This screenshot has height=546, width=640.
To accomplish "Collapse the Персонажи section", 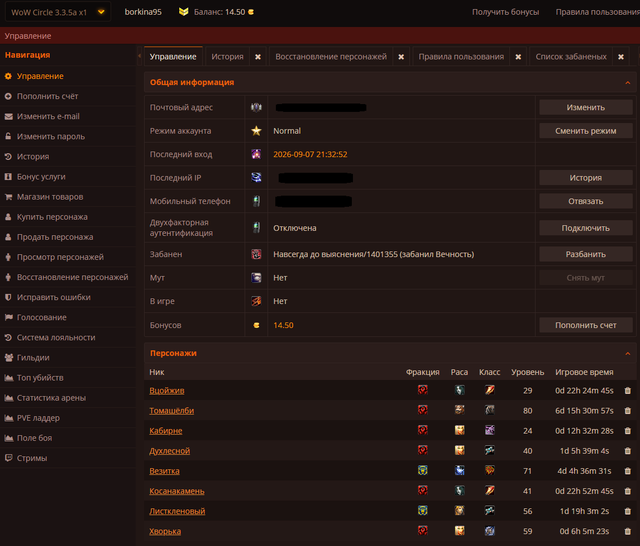I will 628,353.
